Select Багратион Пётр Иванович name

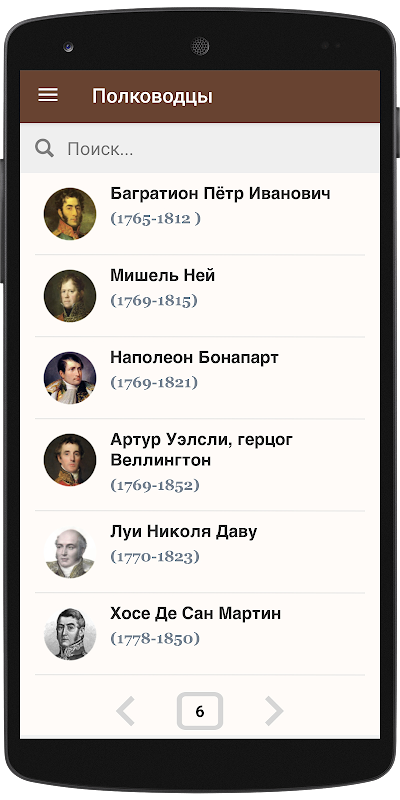(220, 193)
